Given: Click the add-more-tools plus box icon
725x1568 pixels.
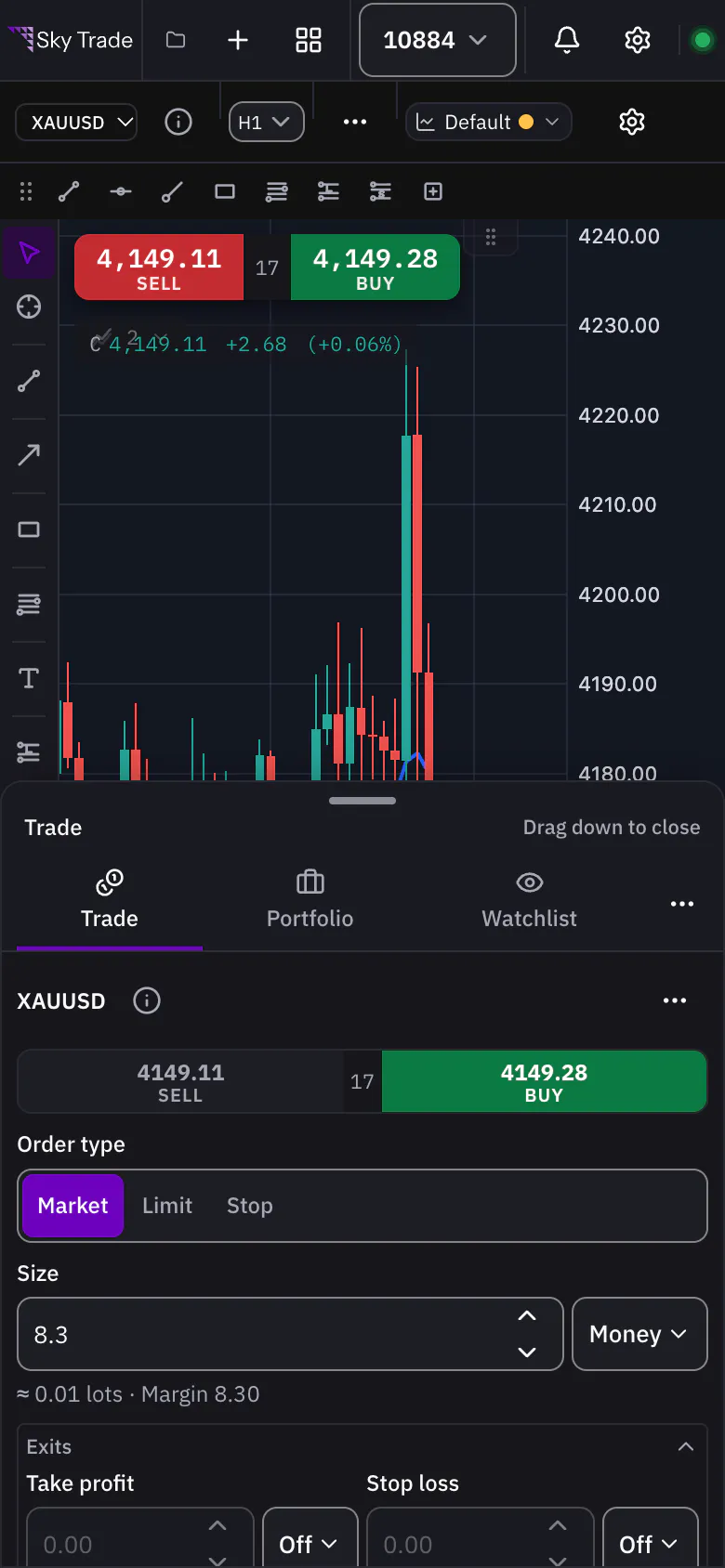Looking at the screenshot, I should [433, 191].
